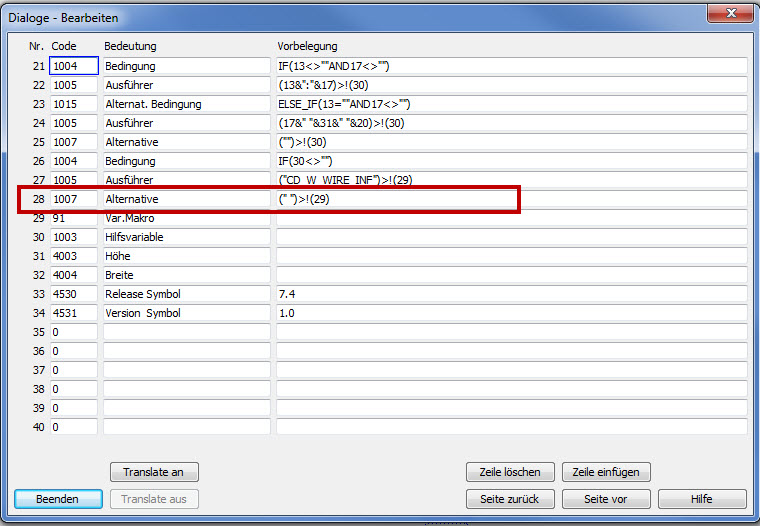
Task: Click the Beenden button
Action: [x=58, y=499]
